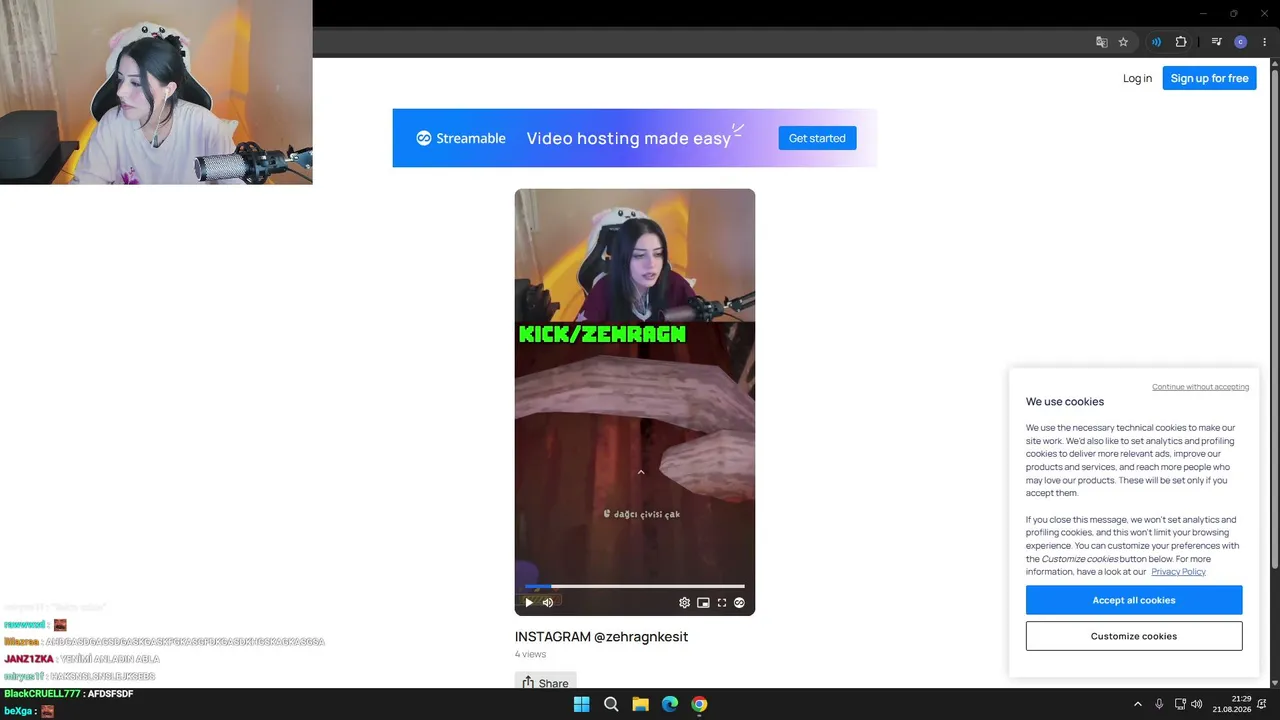This screenshot has width=1280, height=720.
Task: Click the network tray icon
Action: coord(1180,704)
